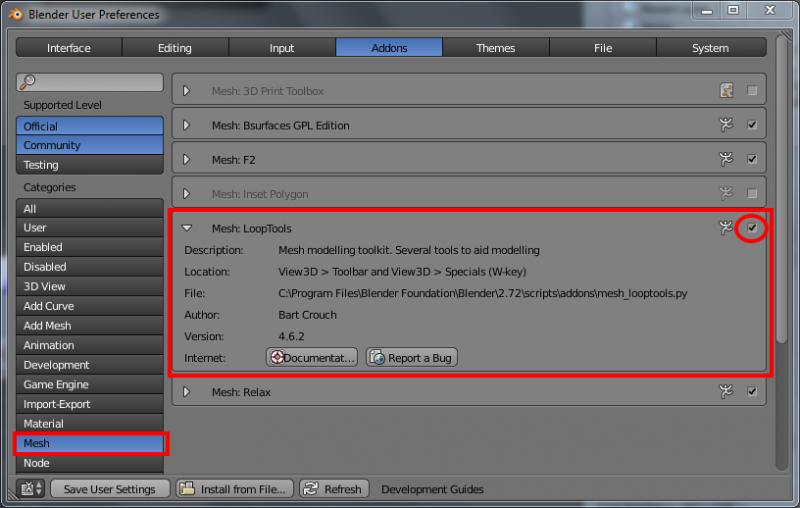
Task: Switch to the Interface tab
Action: tap(69, 47)
